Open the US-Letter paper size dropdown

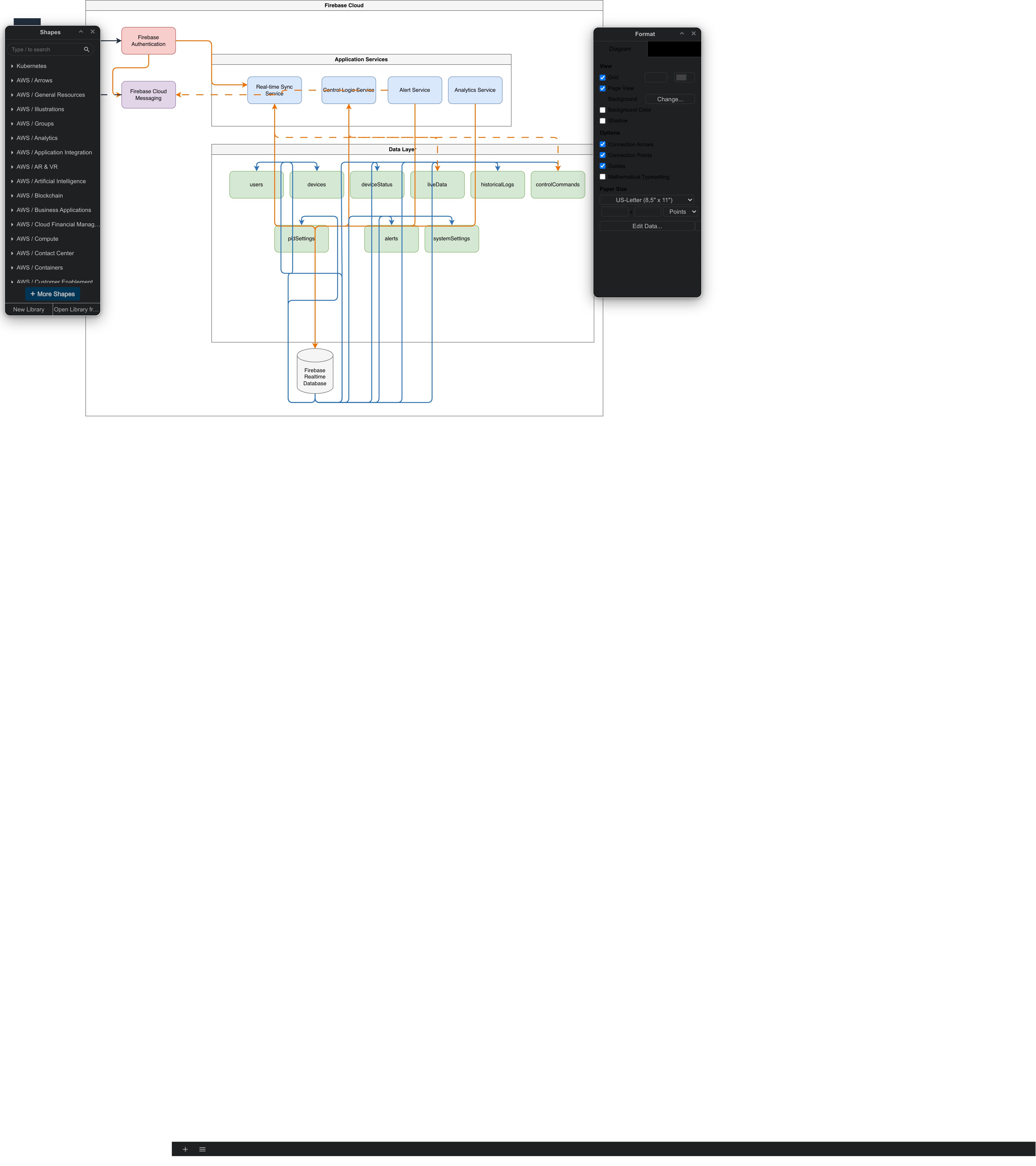(647, 200)
